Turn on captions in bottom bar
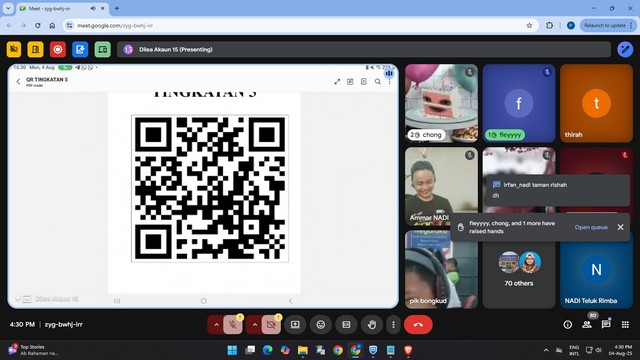 coord(346,325)
